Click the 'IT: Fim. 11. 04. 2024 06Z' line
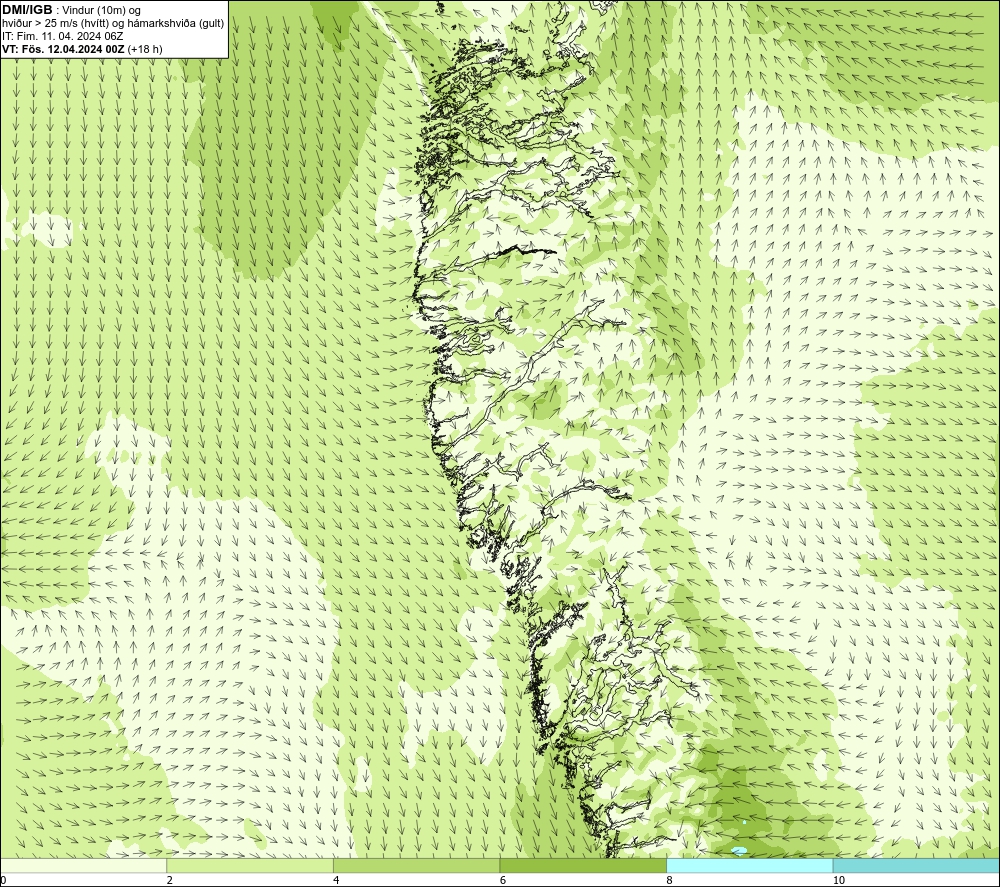 [x=62, y=36]
